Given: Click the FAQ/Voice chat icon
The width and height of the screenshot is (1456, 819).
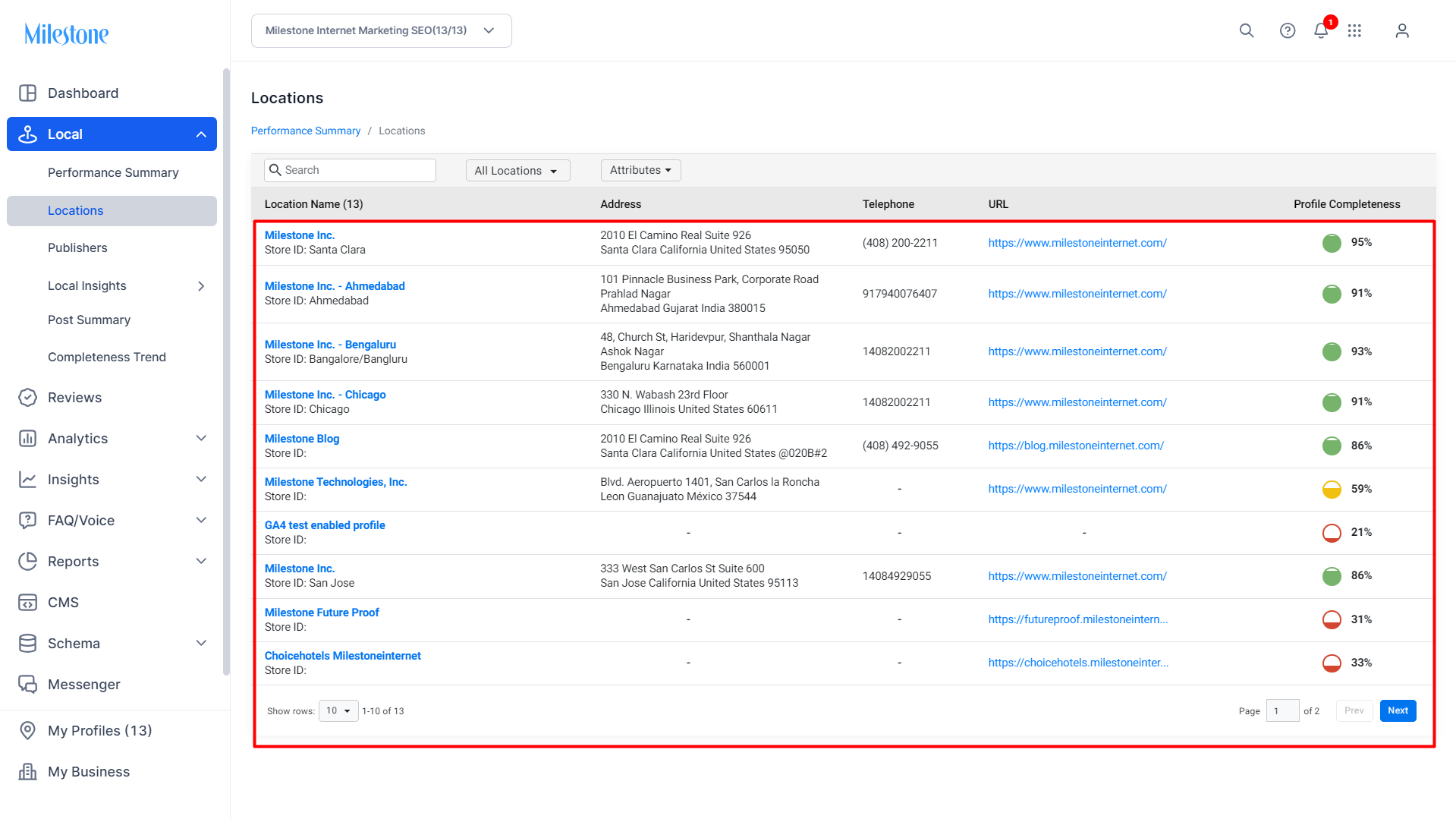Looking at the screenshot, I should (x=28, y=521).
